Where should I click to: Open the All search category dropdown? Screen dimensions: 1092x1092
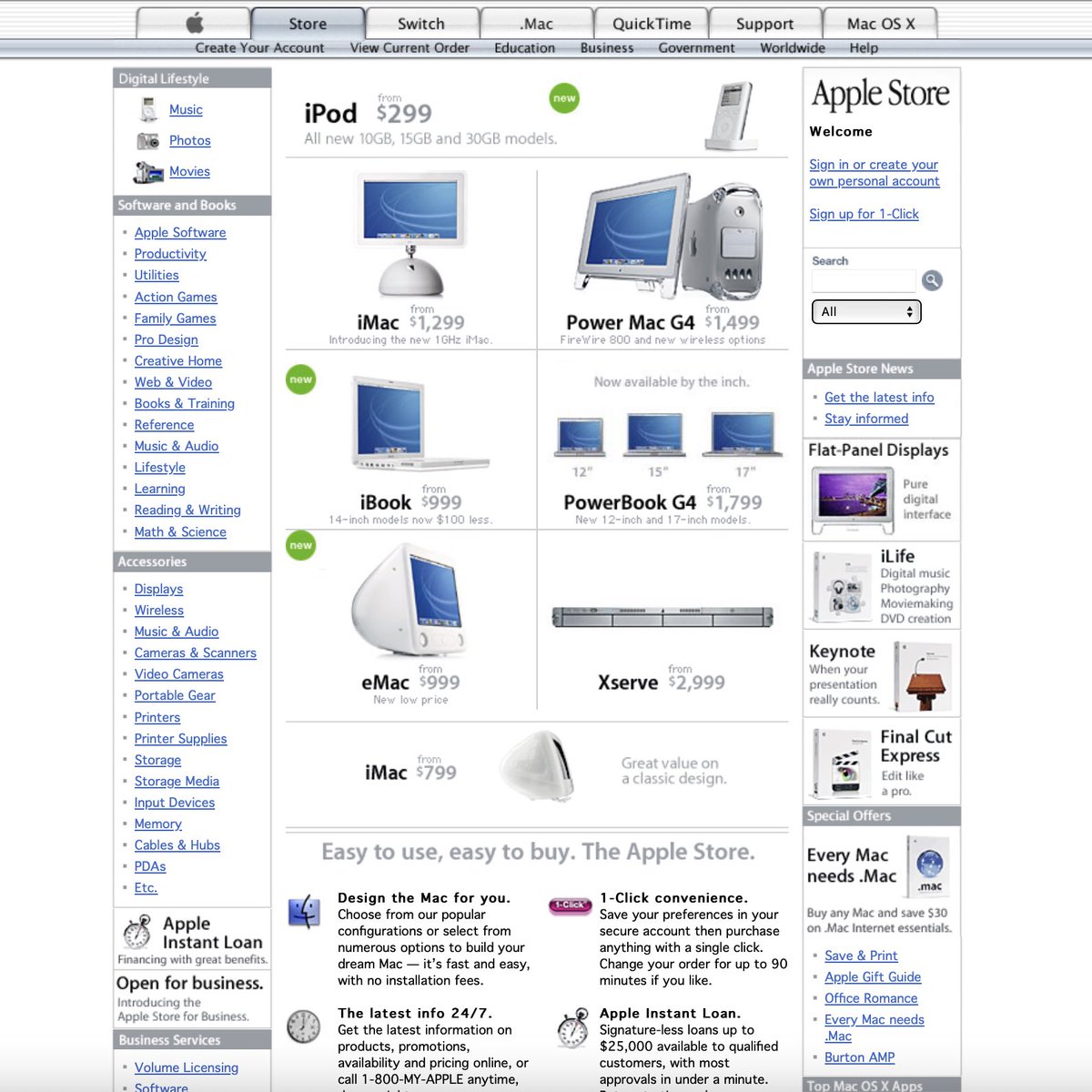[x=866, y=312]
